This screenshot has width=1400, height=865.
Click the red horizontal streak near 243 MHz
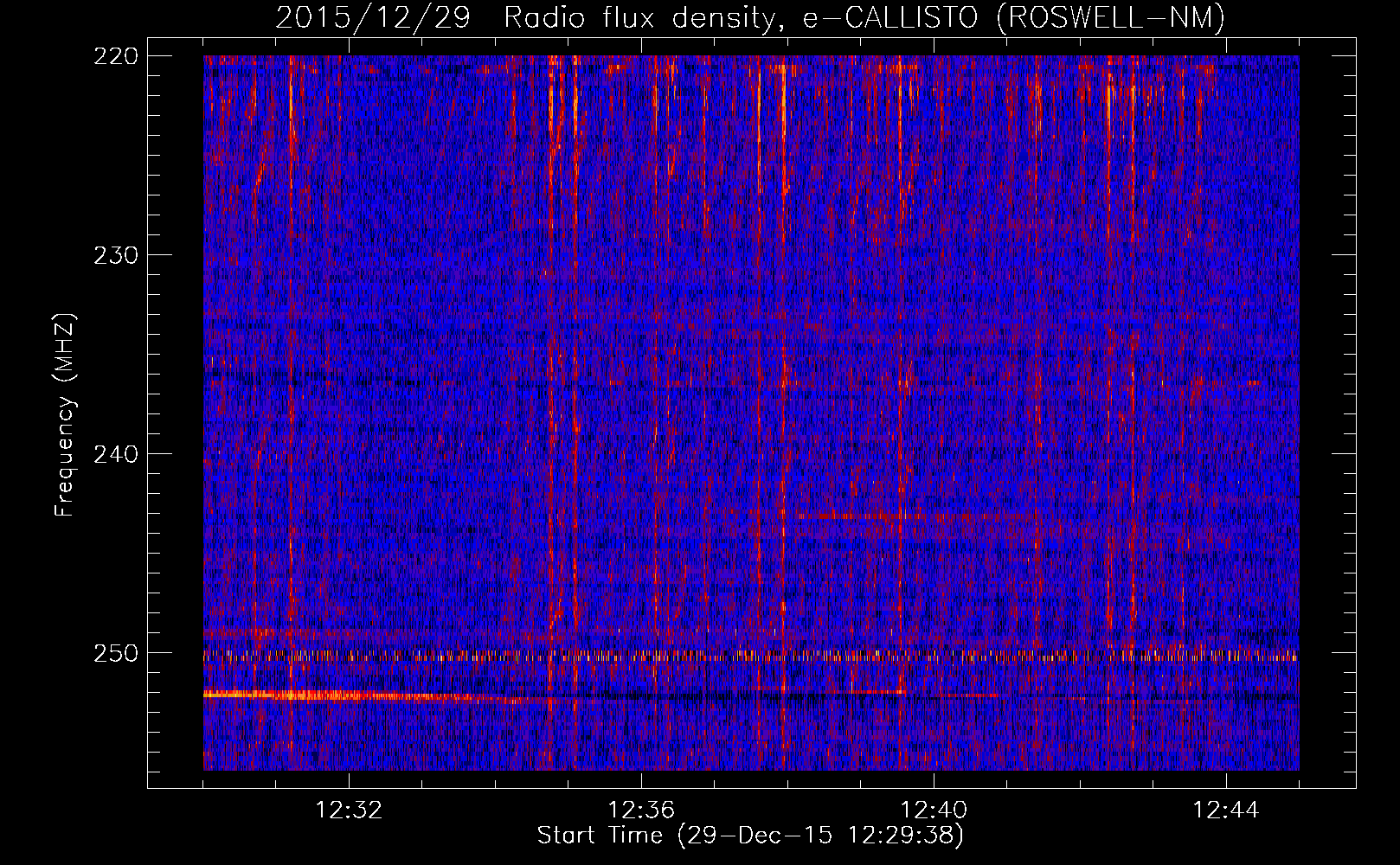(x=917, y=516)
